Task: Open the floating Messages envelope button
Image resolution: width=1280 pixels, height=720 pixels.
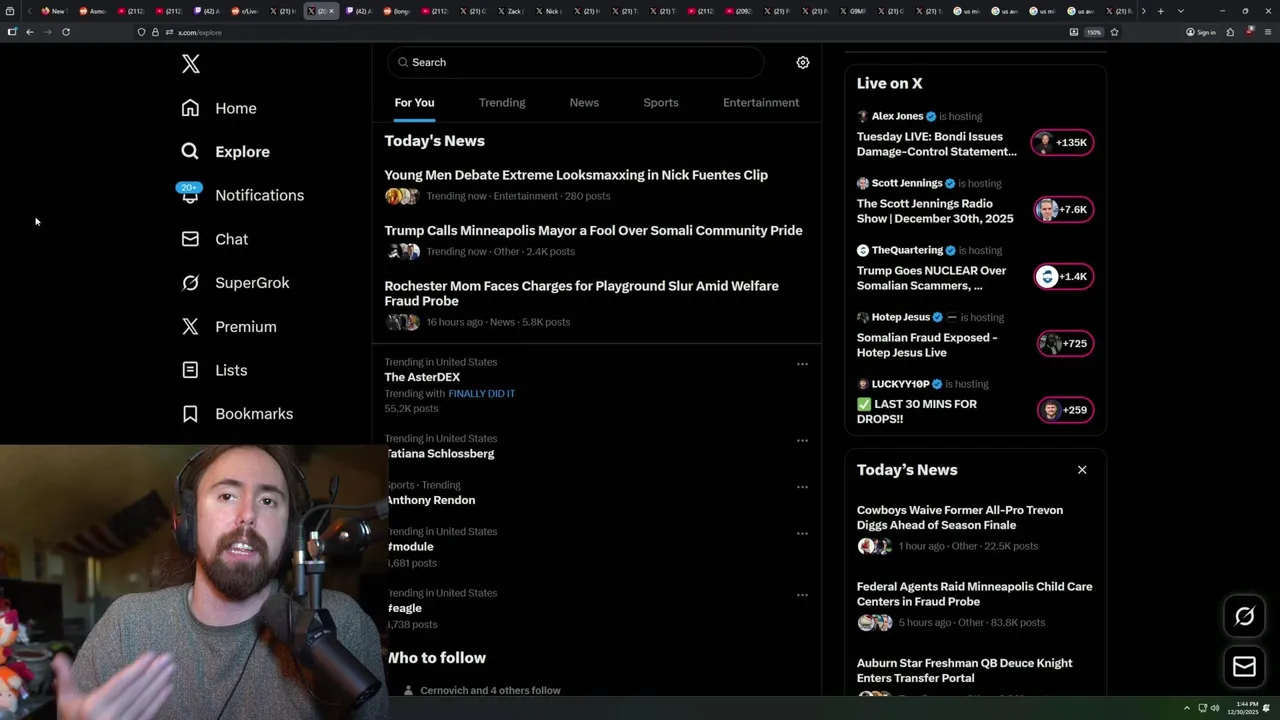Action: pos(1244,666)
